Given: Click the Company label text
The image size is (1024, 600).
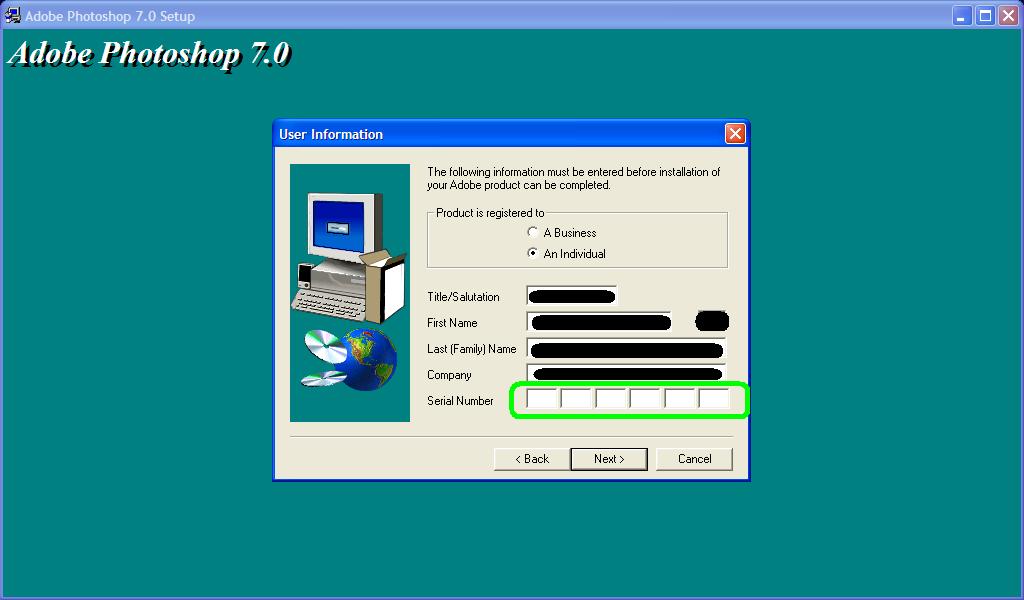Looking at the screenshot, I should click(449, 375).
